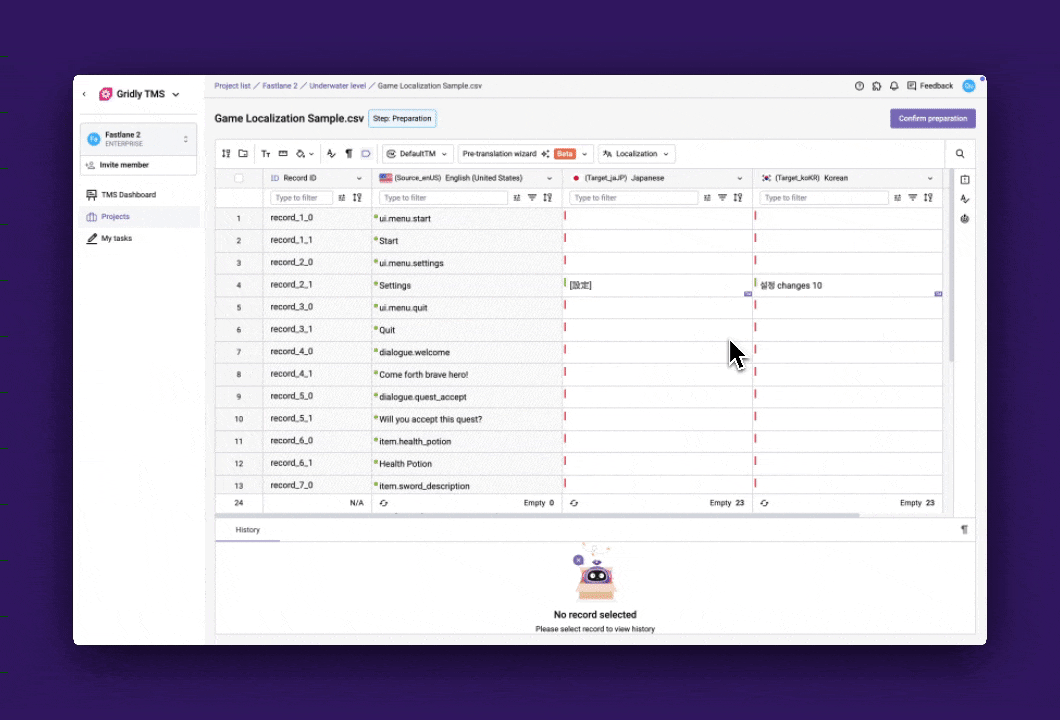Open Projects in the sidebar
Image resolution: width=1060 pixels, height=720 pixels.
115,217
